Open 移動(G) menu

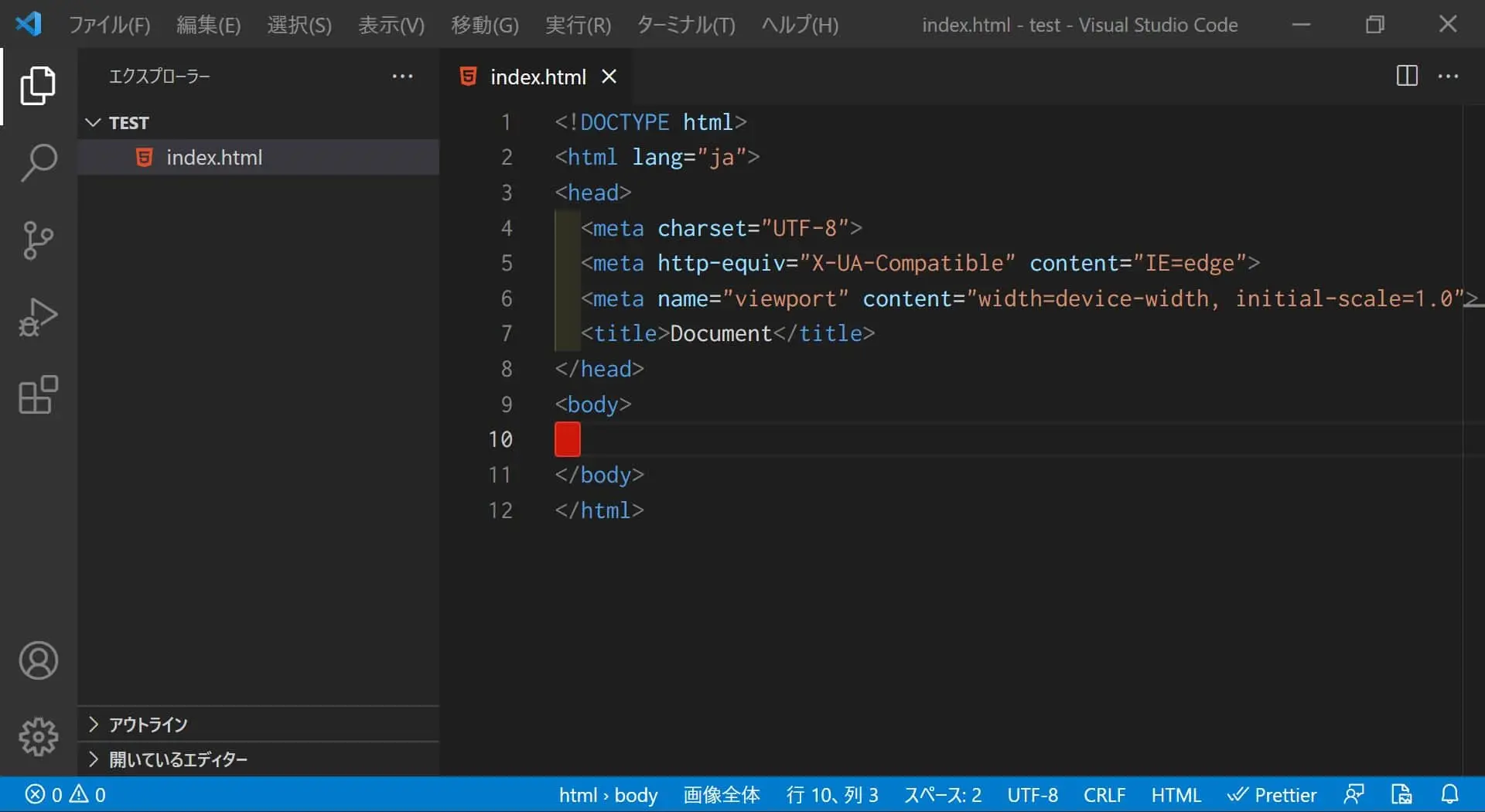(485, 25)
